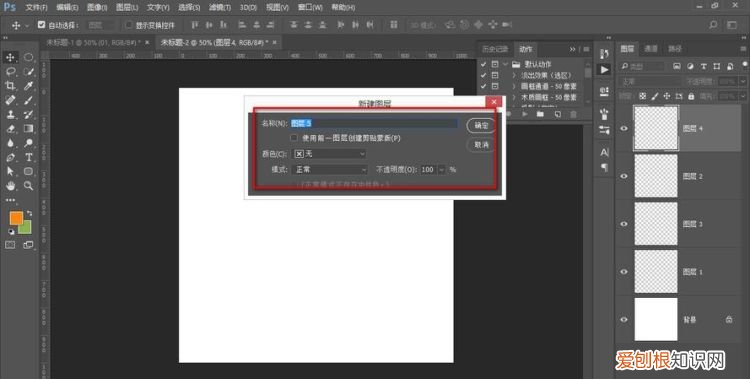750x379 pixels.
Task: Select the Zoom magnifier tool
Action: [x=28, y=186]
